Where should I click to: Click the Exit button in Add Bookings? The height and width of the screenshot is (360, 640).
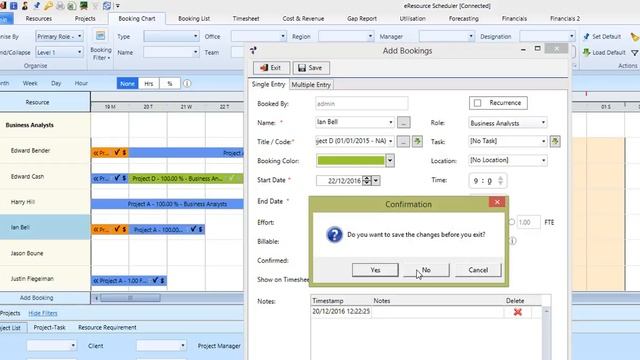point(271,68)
